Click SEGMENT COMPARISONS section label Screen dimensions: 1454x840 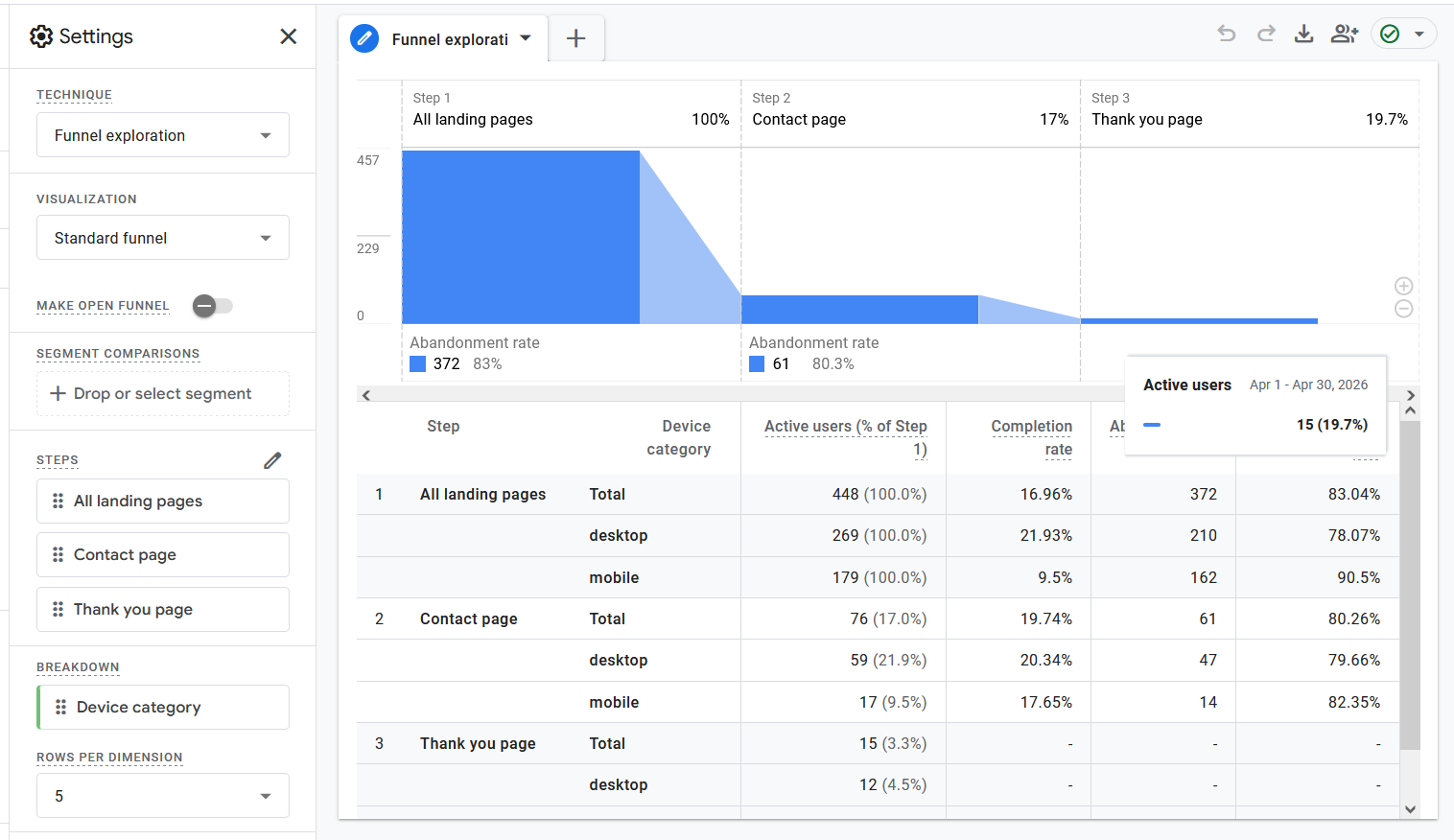click(118, 354)
